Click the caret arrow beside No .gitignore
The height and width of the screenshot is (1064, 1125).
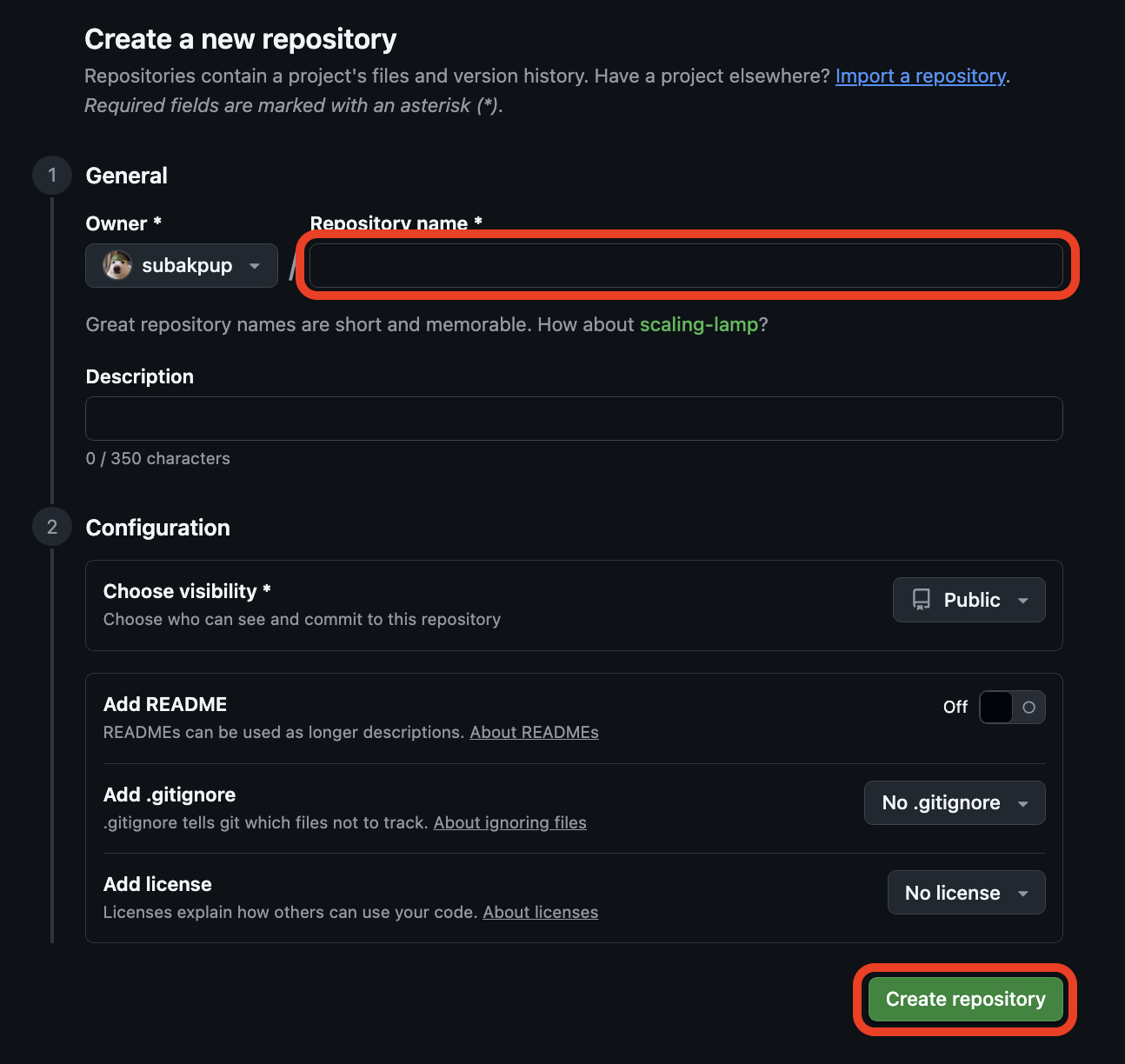[1023, 804]
